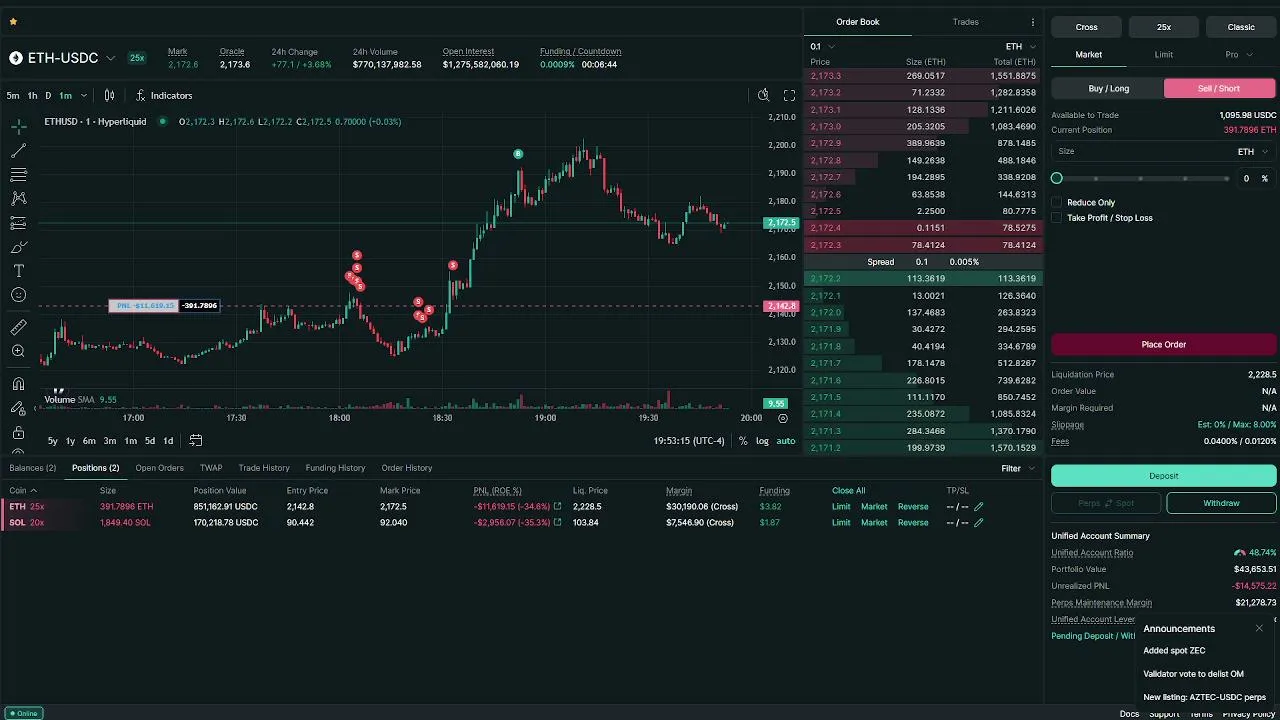Open order book three-dot options menu
Image resolution: width=1280 pixels, height=720 pixels.
point(1033,22)
